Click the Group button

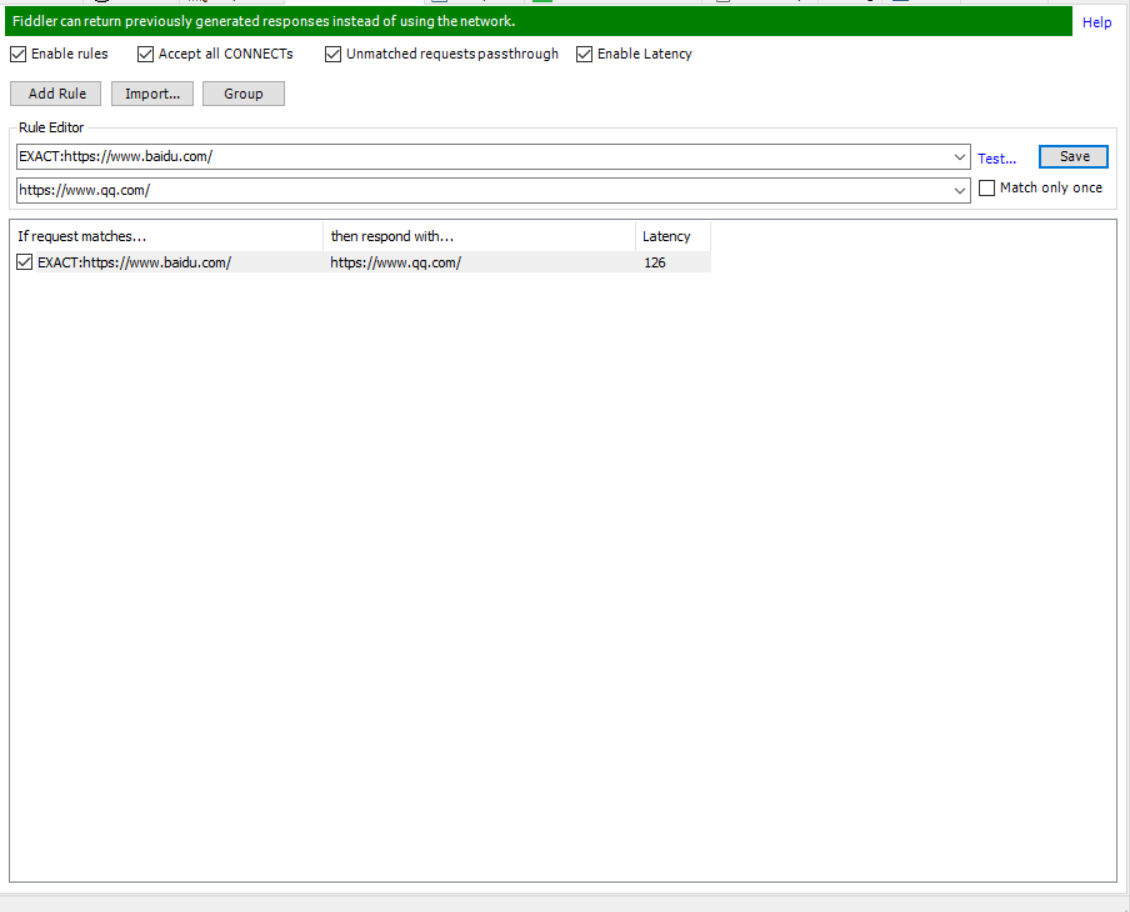pyautogui.click(x=244, y=94)
